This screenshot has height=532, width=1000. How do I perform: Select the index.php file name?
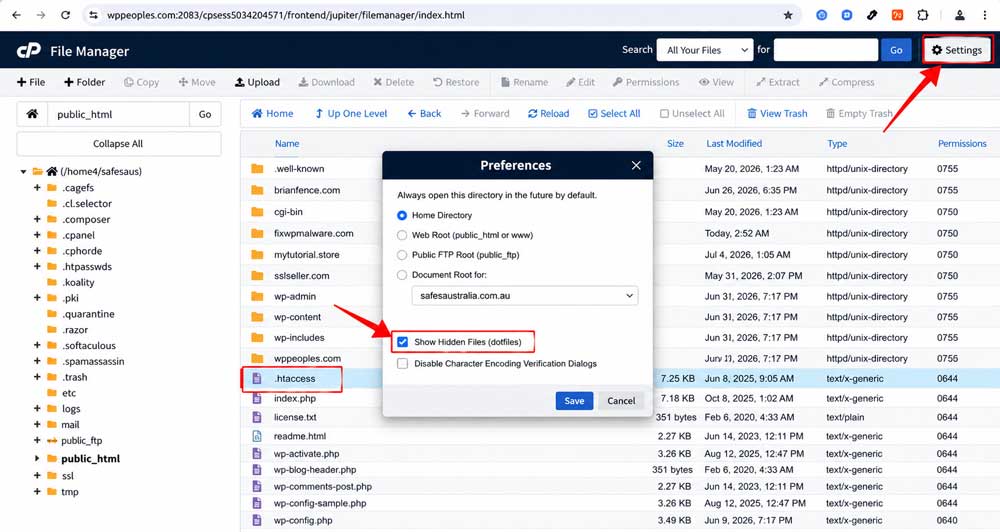pyautogui.click(x=295, y=398)
